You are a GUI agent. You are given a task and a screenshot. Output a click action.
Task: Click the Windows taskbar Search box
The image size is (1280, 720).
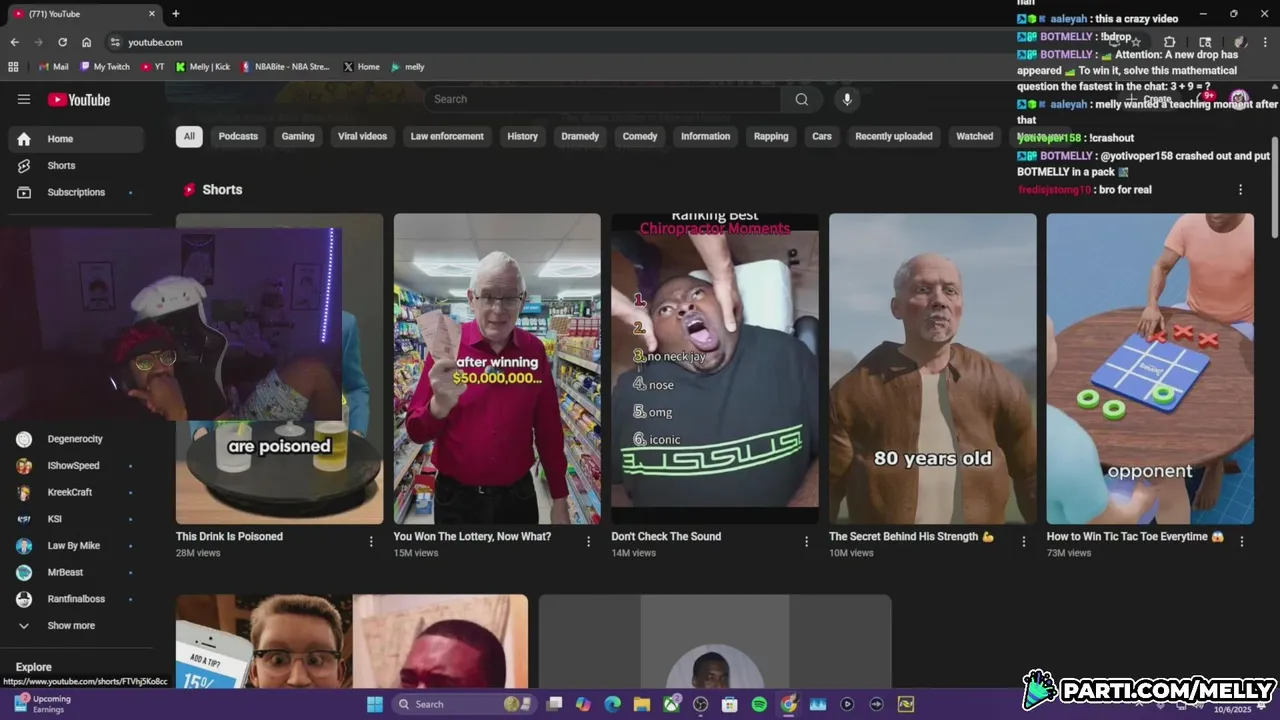coord(464,704)
